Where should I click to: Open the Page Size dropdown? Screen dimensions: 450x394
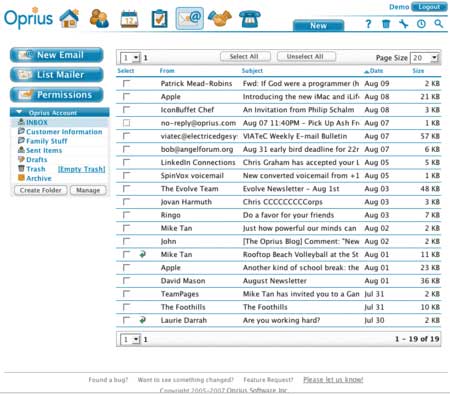coord(424,58)
